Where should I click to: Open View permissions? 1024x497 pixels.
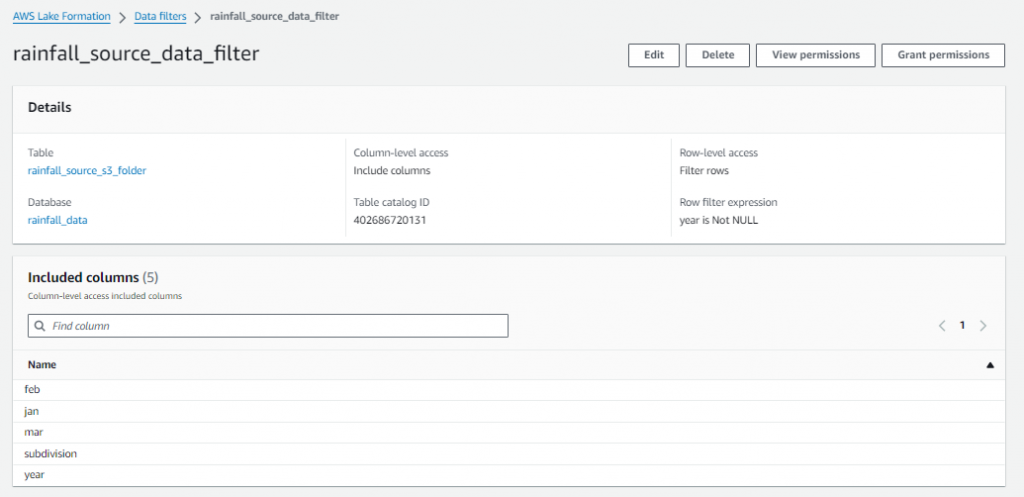point(815,55)
